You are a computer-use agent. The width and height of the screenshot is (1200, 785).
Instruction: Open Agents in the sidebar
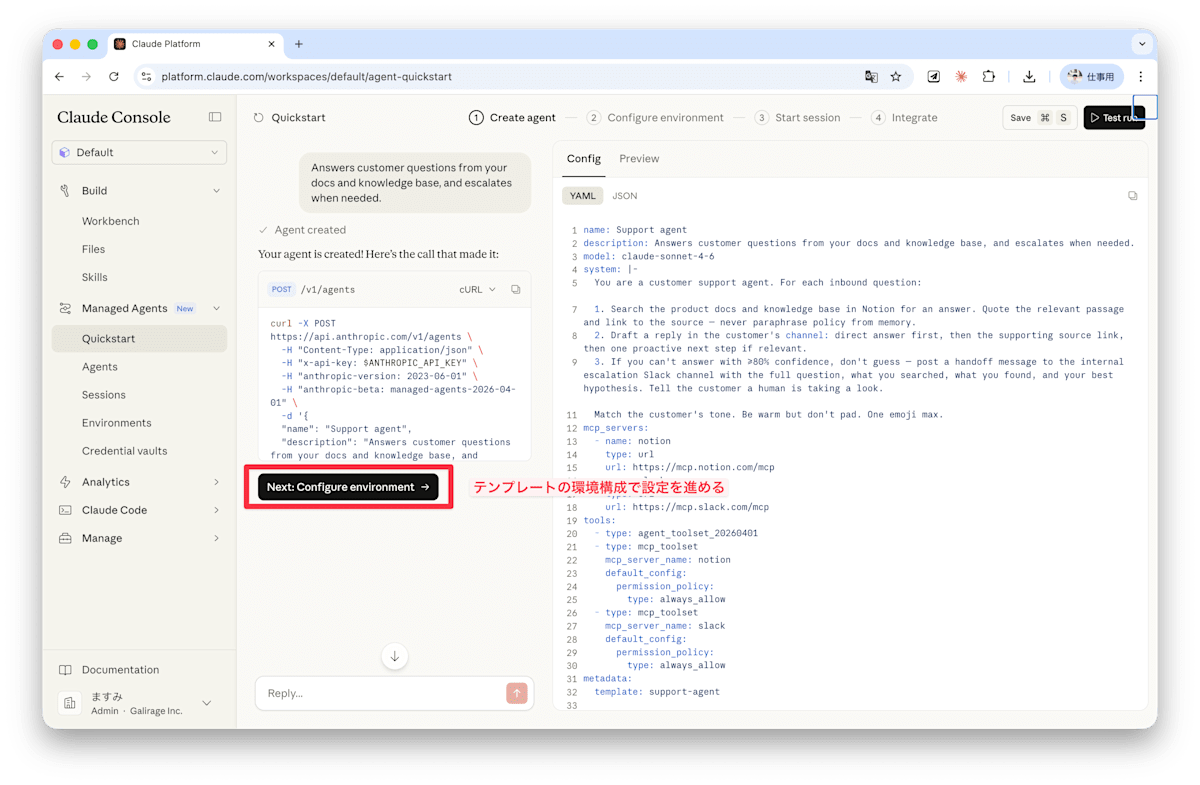tap(100, 367)
